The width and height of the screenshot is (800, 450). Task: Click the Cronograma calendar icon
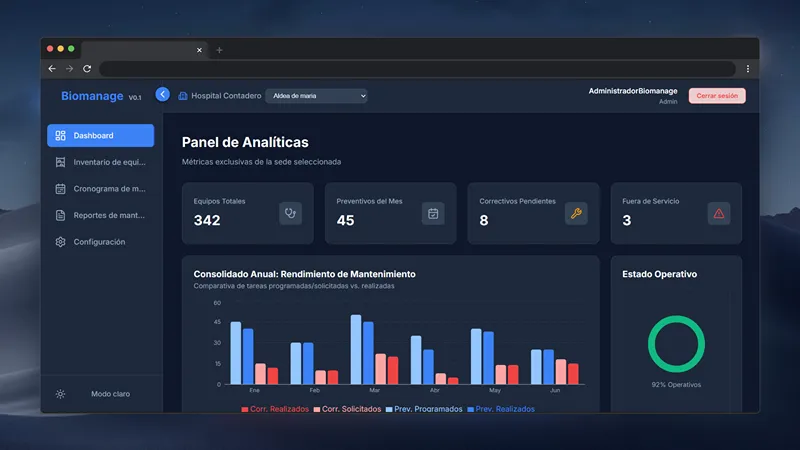(x=60, y=189)
